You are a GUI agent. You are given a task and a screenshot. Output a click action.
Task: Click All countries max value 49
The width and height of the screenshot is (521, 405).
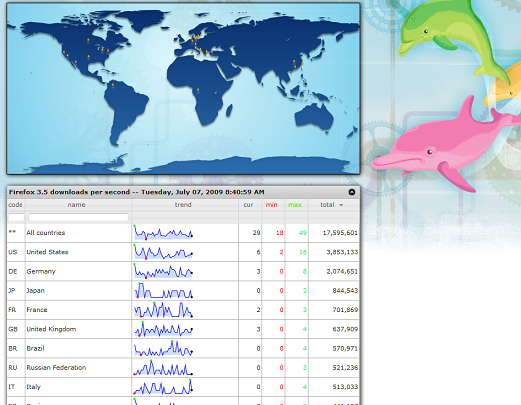pos(303,233)
